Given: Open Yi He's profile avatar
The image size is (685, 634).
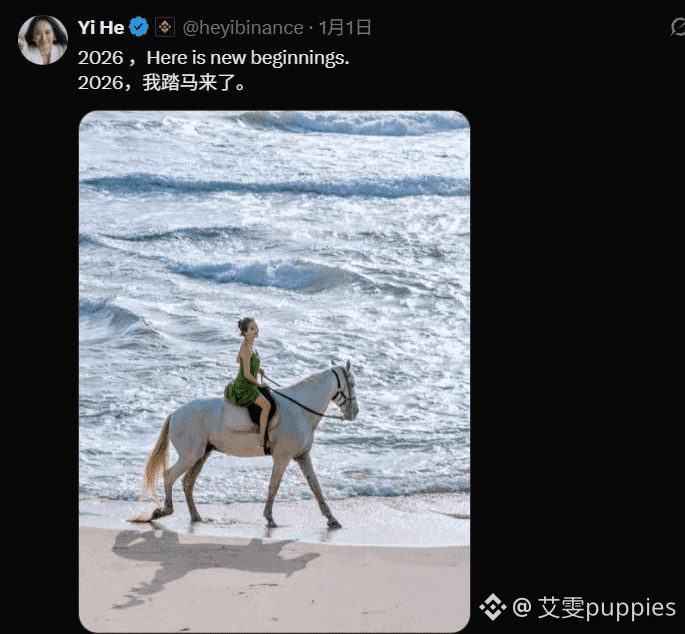Looking at the screenshot, I should 43,40.
